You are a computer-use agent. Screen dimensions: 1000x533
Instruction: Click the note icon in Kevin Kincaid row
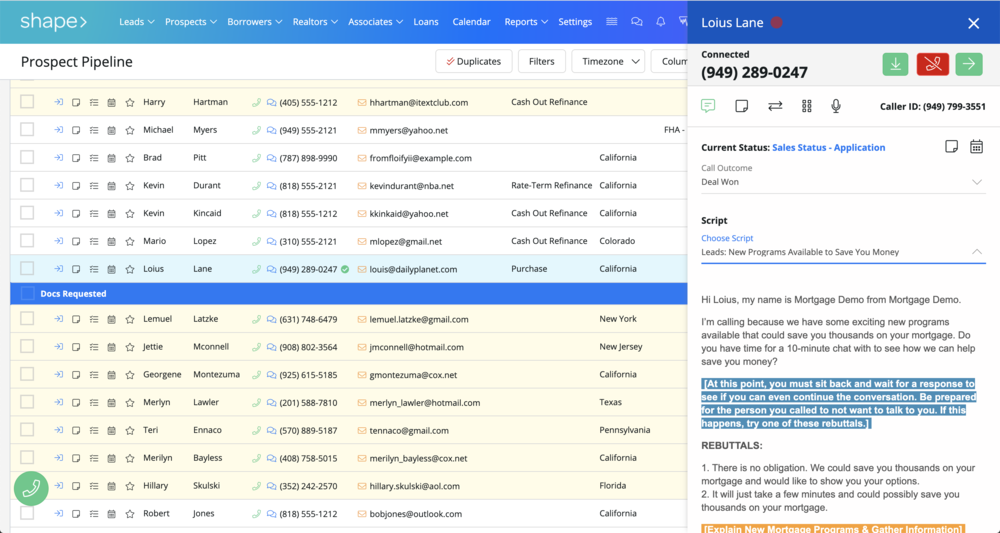(x=76, y=214)
